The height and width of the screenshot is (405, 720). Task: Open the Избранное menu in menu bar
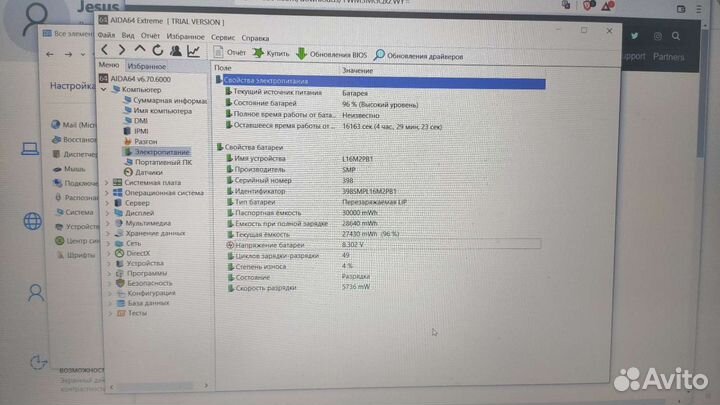click(185, 36)
